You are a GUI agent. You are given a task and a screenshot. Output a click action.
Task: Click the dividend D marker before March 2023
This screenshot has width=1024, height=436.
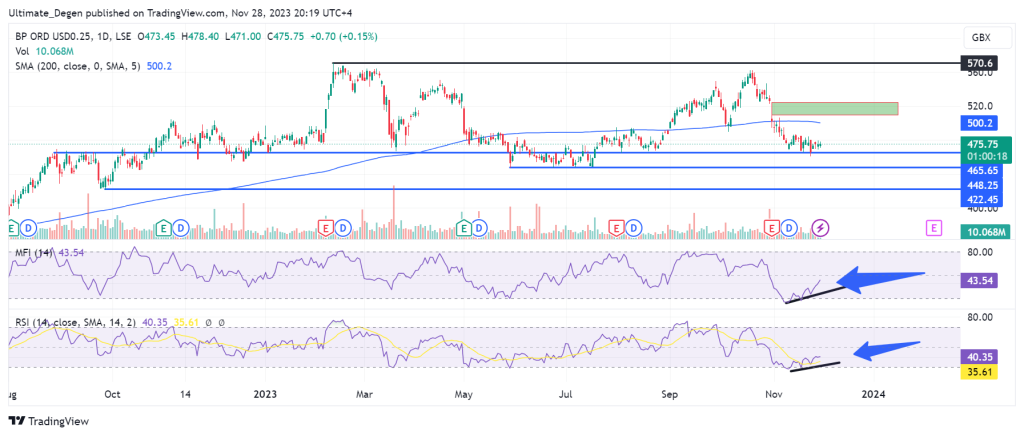click(343, 228)
